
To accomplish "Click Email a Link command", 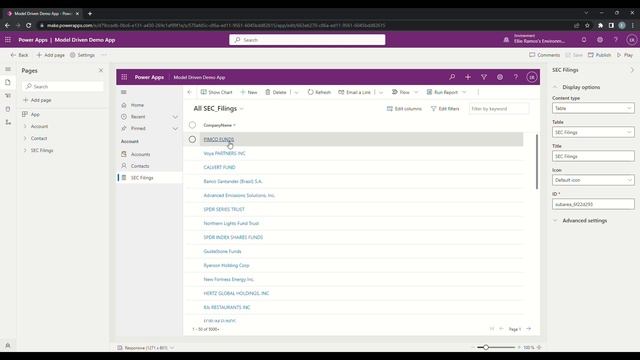I will (x=354, y=92).
